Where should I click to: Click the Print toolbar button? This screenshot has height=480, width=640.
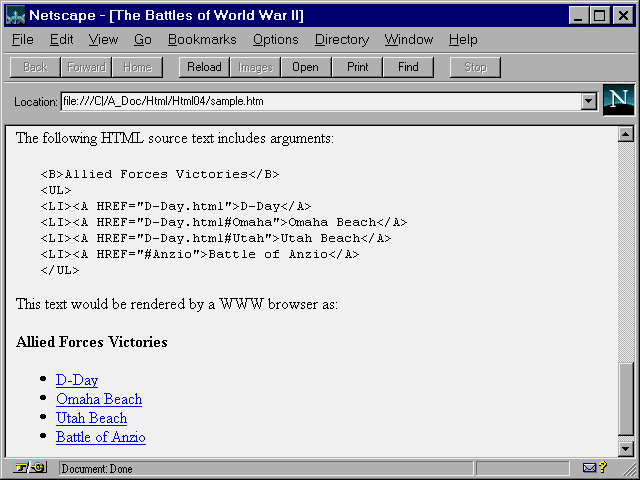point(357,67)
